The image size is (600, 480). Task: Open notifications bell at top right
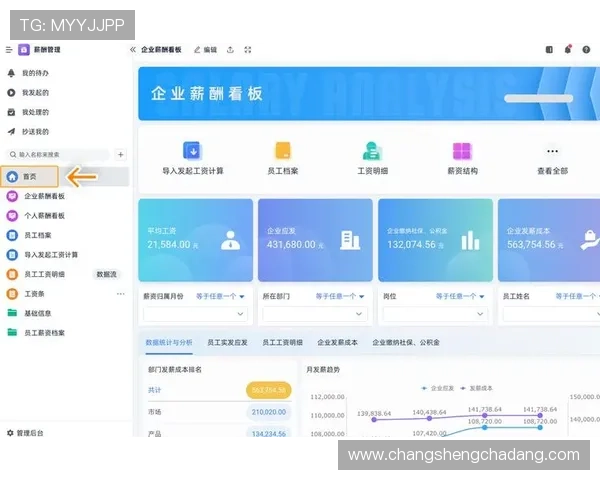pyautogui.click(x=568, y=49)
